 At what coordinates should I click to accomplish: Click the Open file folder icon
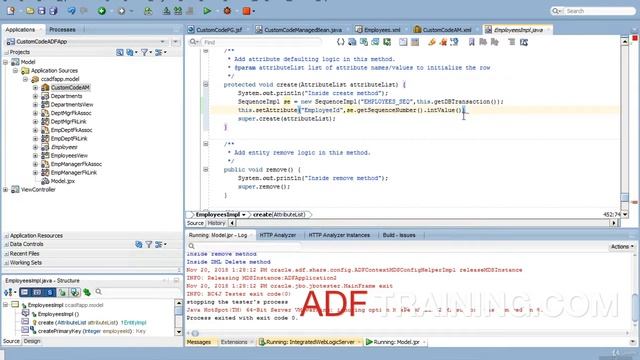coord(30,11)
